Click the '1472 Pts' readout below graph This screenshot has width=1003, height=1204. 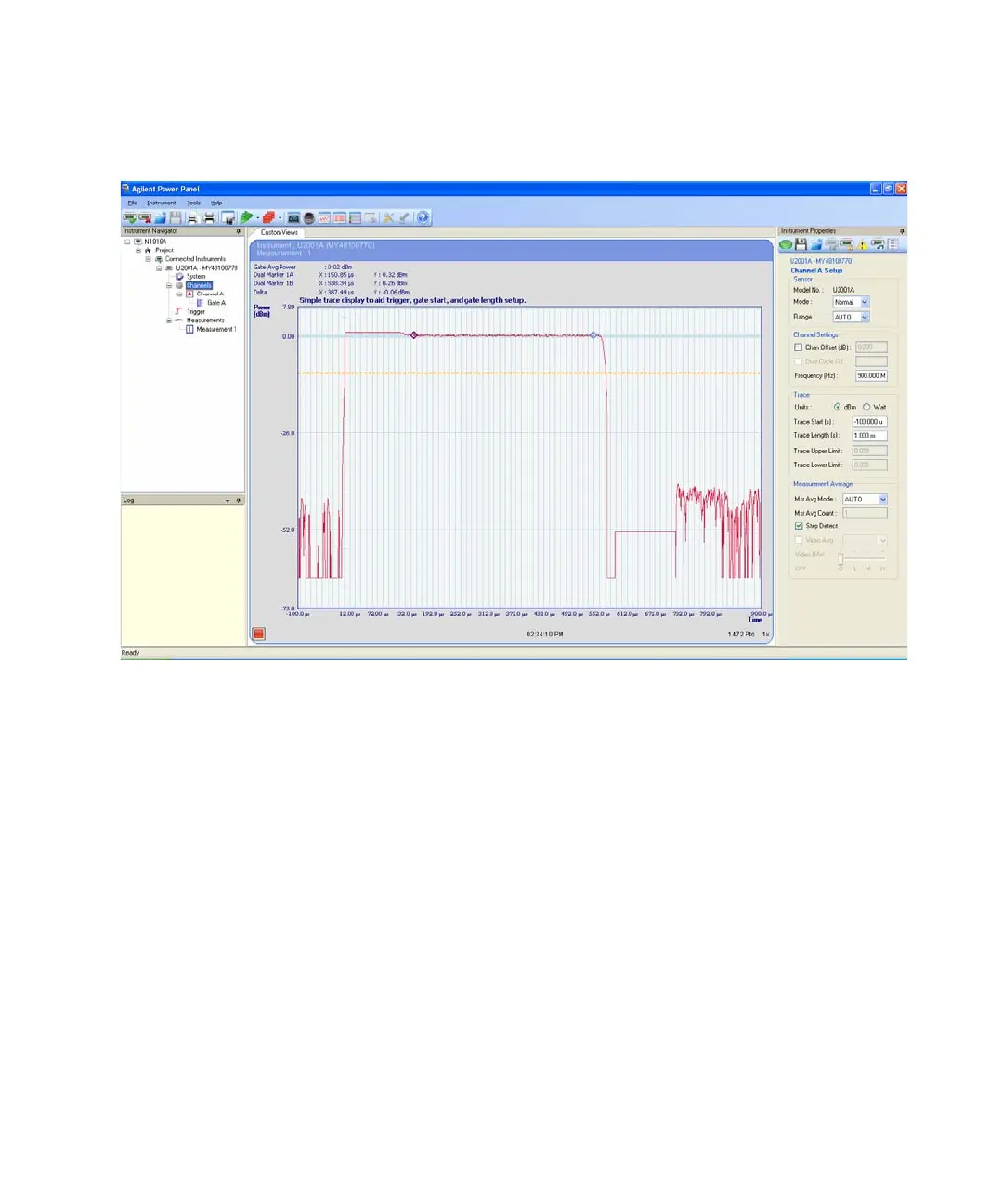click(741, 635)
